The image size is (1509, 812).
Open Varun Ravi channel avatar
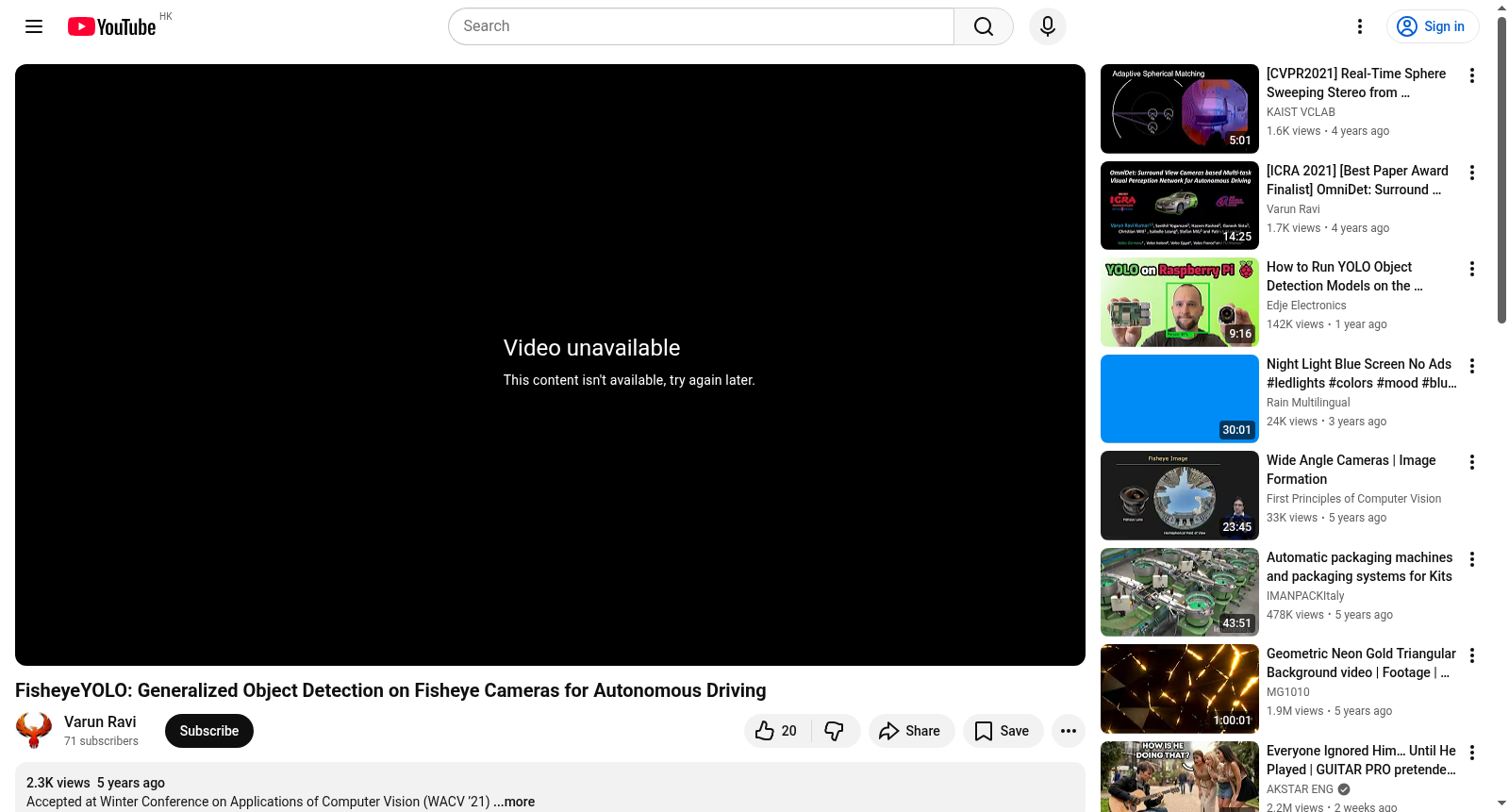[34, 730]
